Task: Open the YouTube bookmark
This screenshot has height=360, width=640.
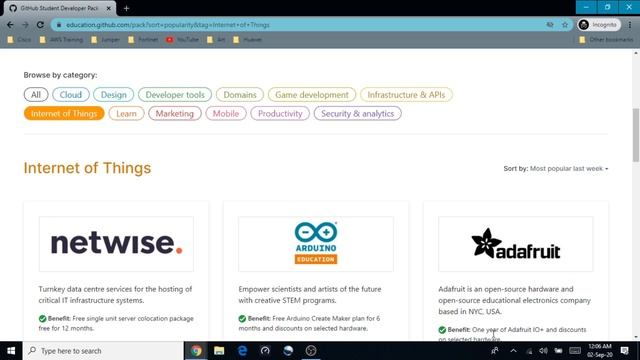Action: (182, 40)
